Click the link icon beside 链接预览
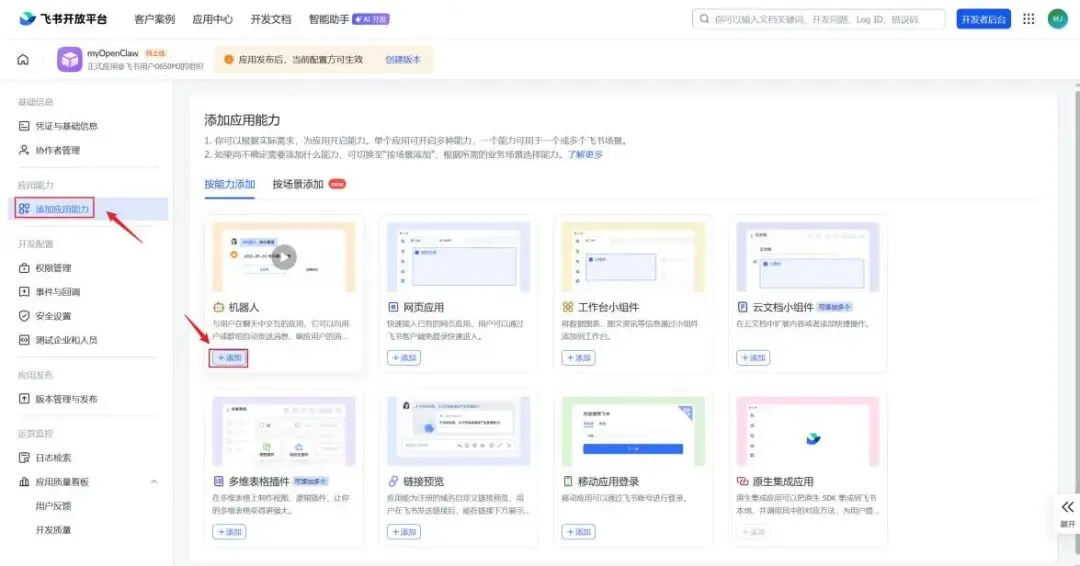 click(x=393, y=481)
